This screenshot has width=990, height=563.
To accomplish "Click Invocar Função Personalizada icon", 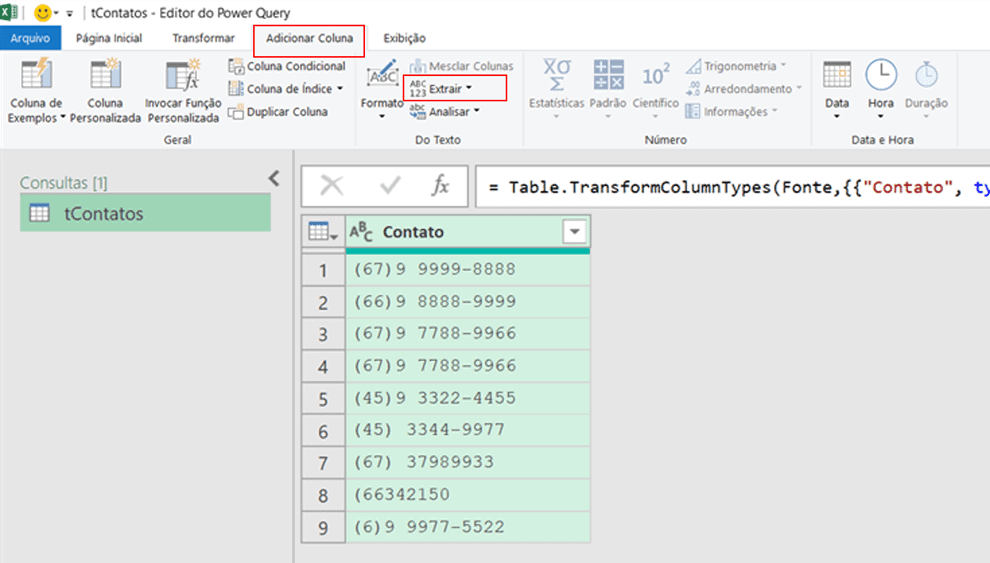I will tap(183, 76).
